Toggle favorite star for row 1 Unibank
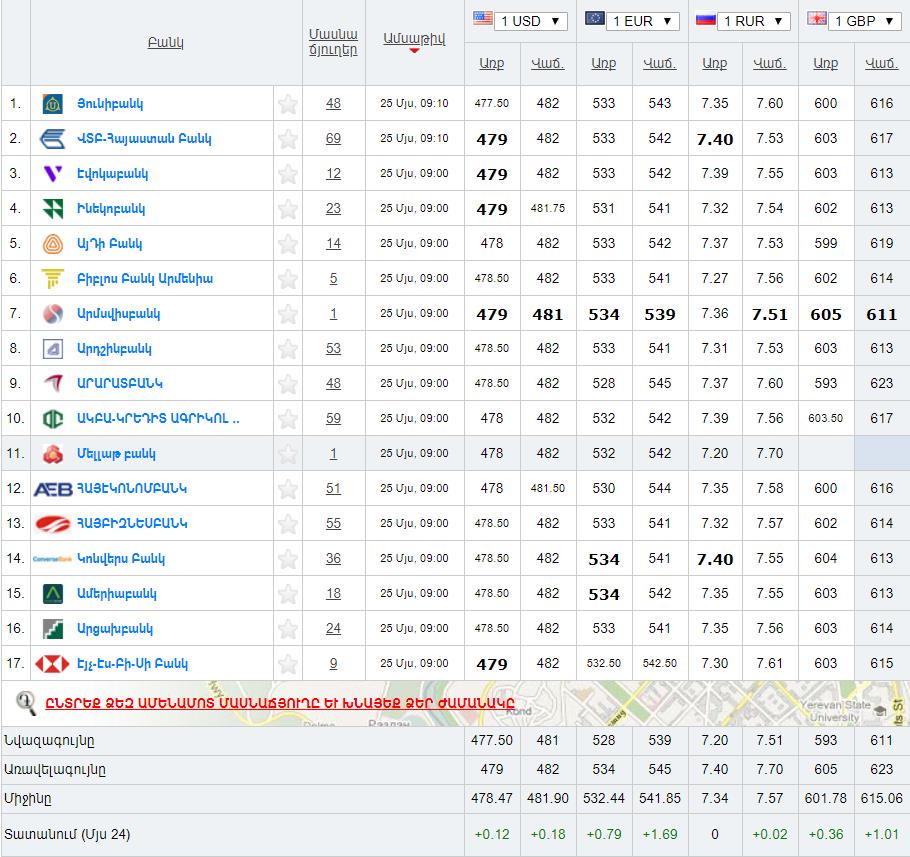This screenshot has height=857, width=910. 288,104
